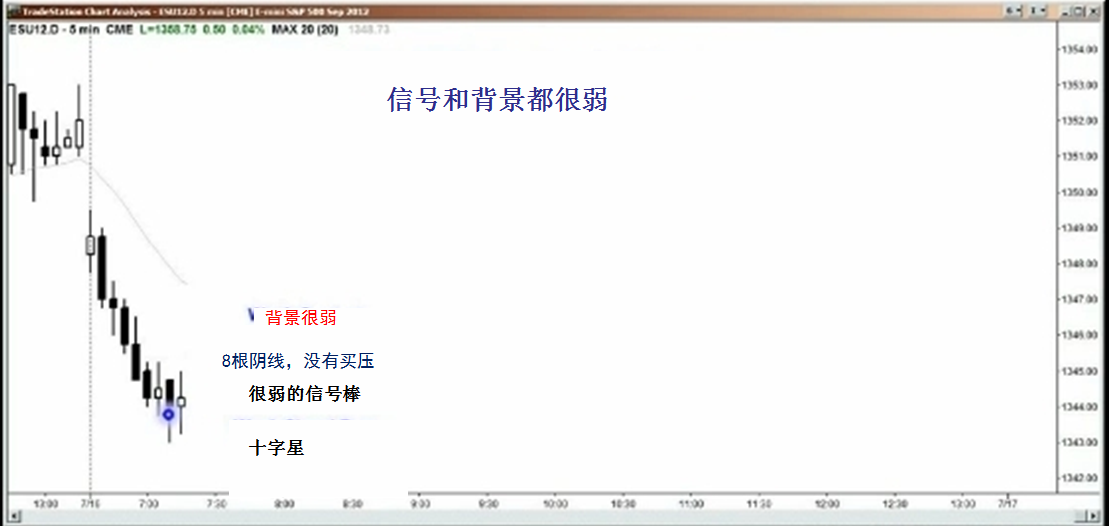Click the 十字星 text annotation
The image size is (1109, 526).
coord(276,448)
